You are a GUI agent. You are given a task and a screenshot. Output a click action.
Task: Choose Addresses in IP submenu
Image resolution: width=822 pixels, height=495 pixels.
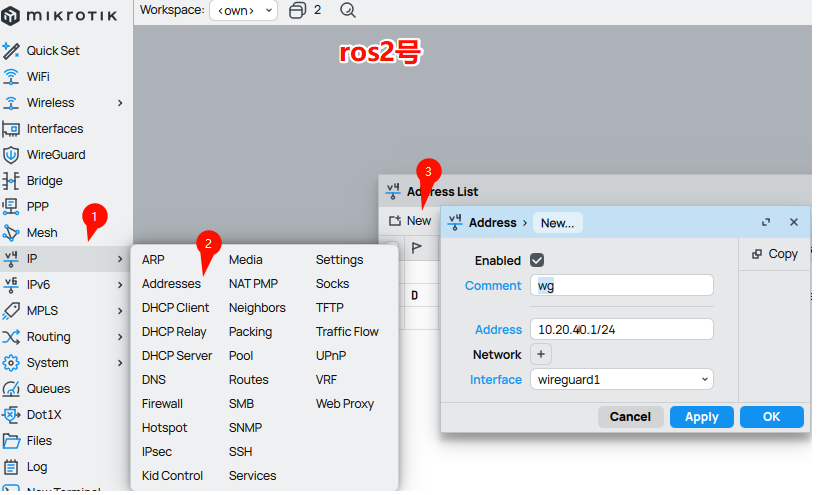[171, 284]
